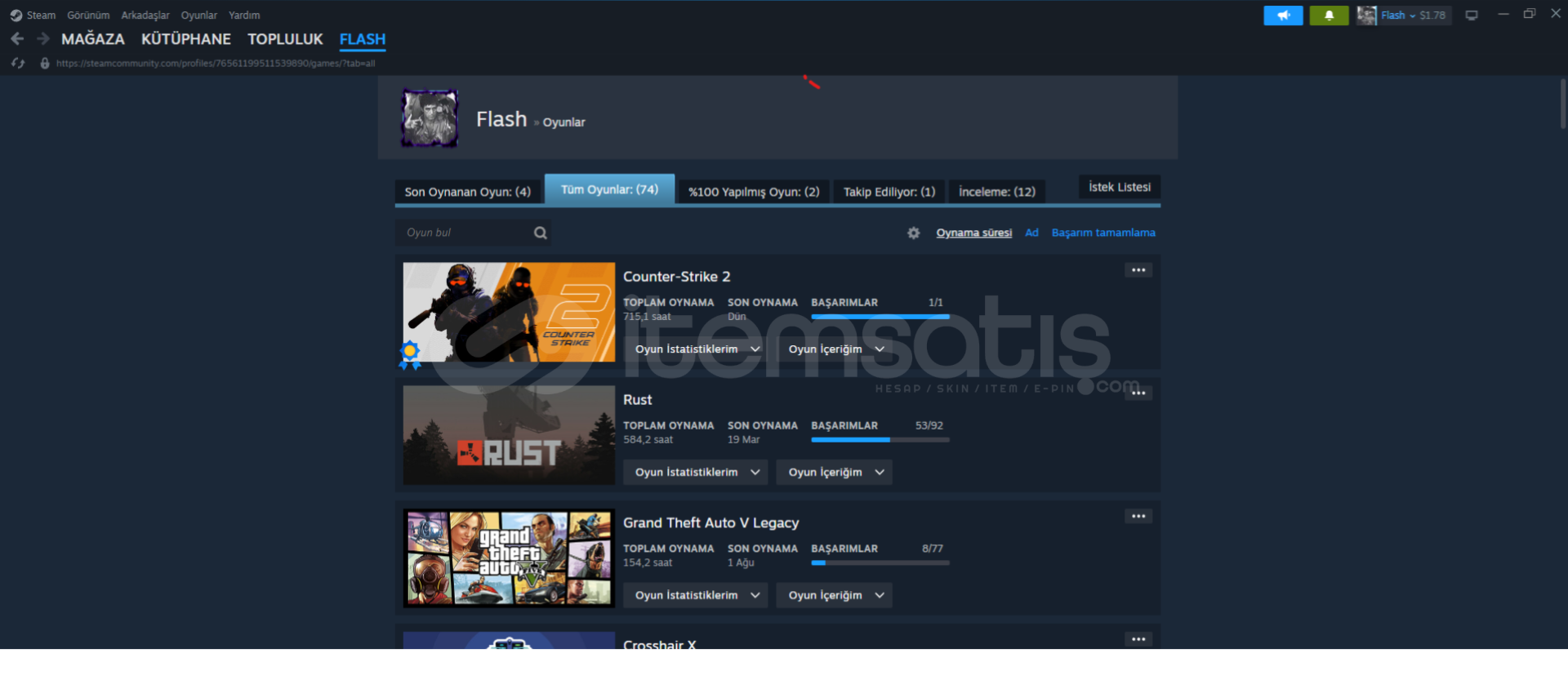
Task: Expand Oyun İstatistiklerim for Rust
Action: [695, 472]
